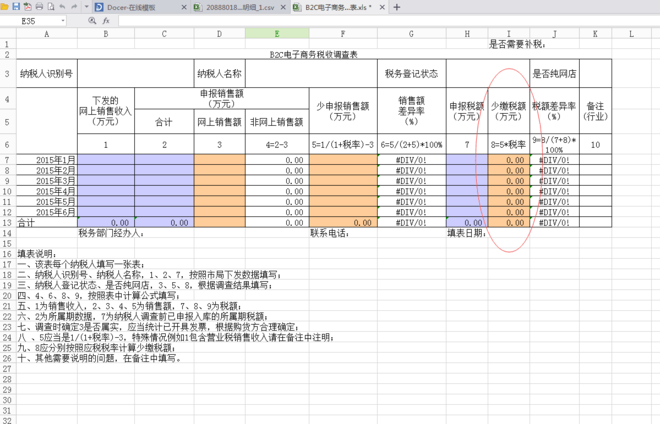Click the 2015年1月 row label
Viewport: 660px width, 424px height.
(47, 160)
